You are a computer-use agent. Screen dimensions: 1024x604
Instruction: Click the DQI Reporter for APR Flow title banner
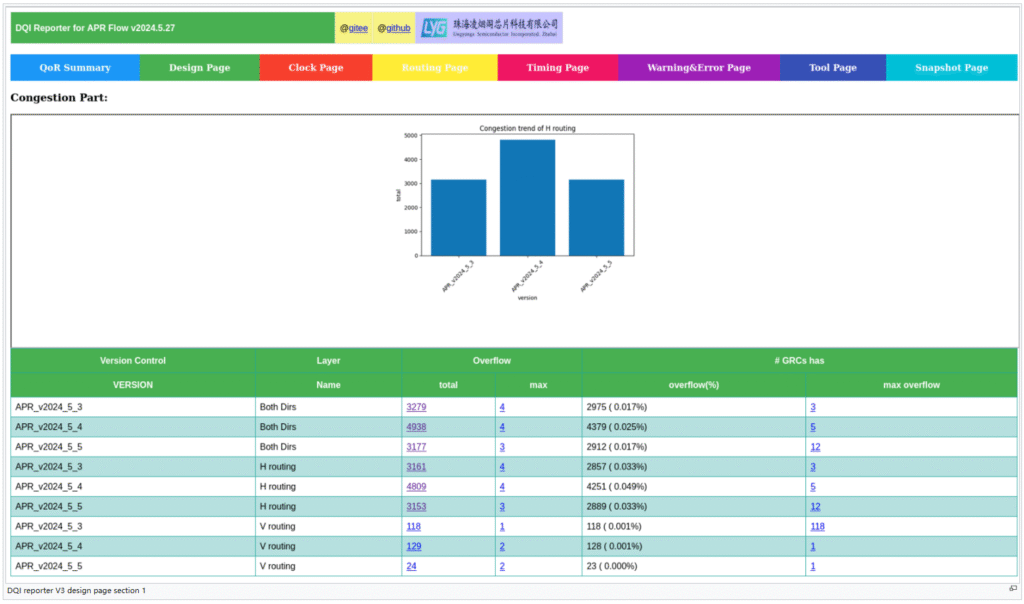[172, 28]
